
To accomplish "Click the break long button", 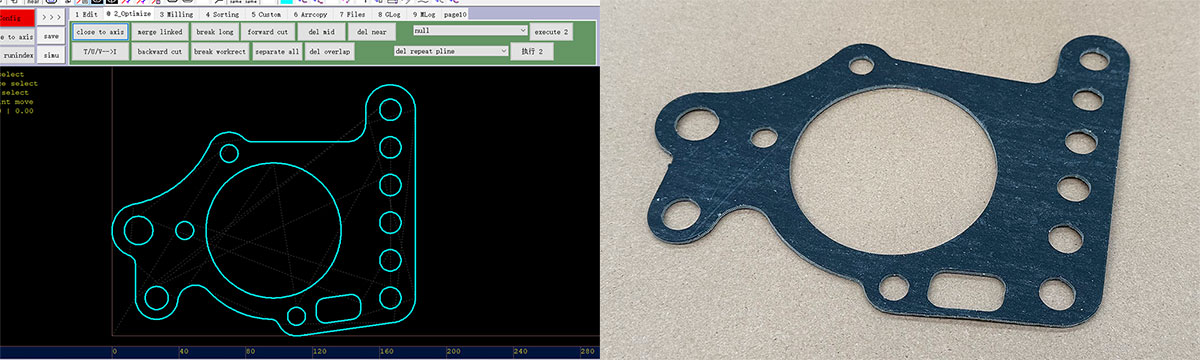I will point(214,32).
